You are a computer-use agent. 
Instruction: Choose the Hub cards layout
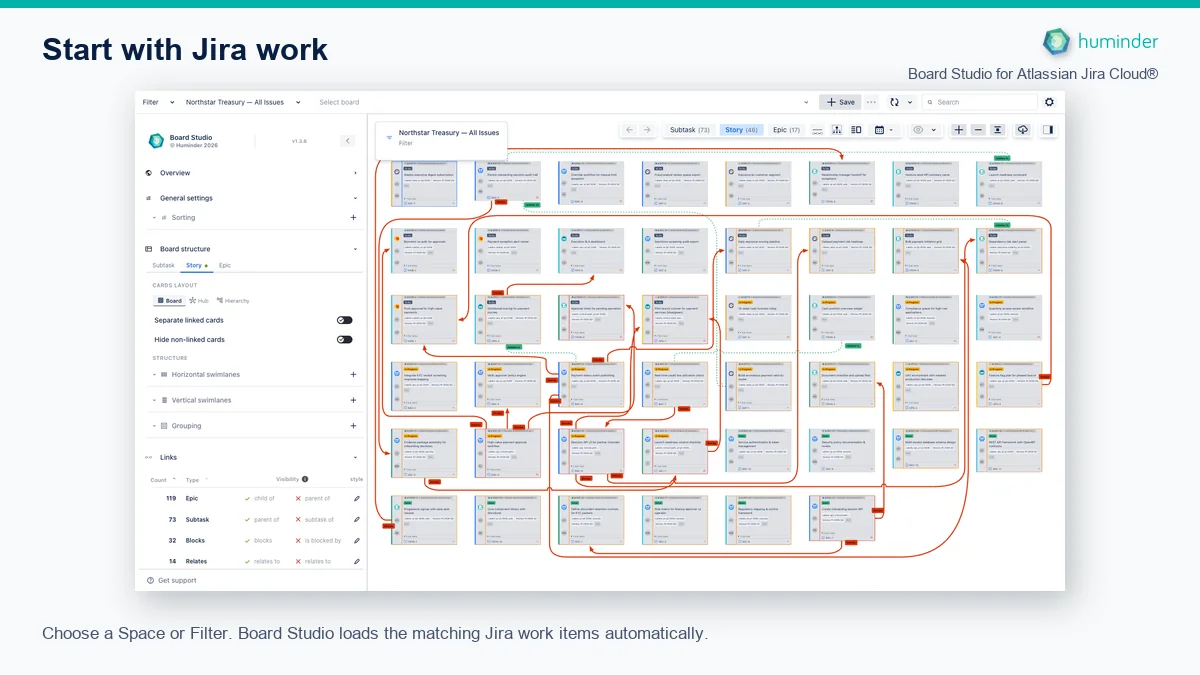tap(199, 300)
